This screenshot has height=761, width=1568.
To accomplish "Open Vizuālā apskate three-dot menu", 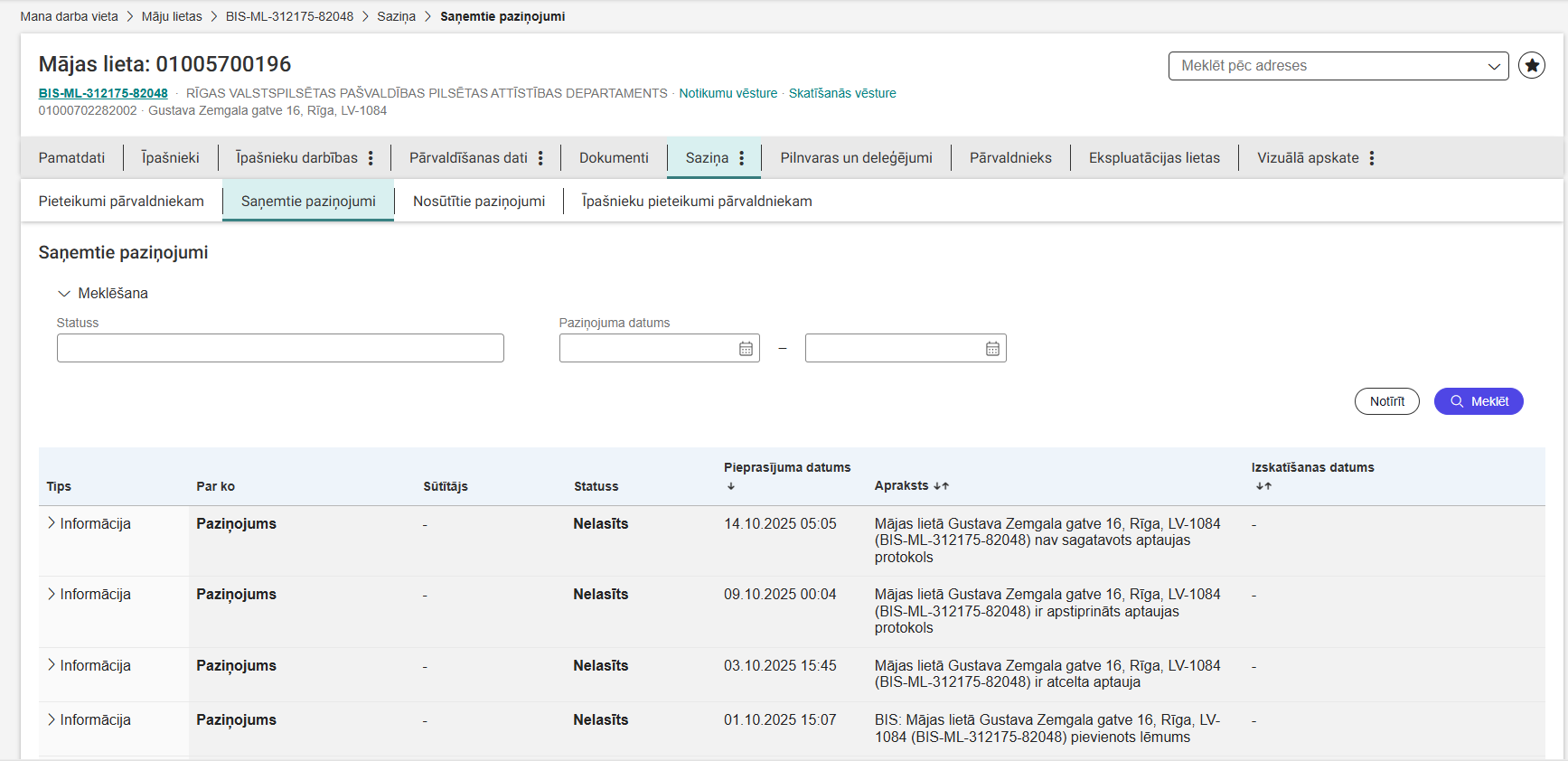I will pyautogui.click(x=1371, y=158).
